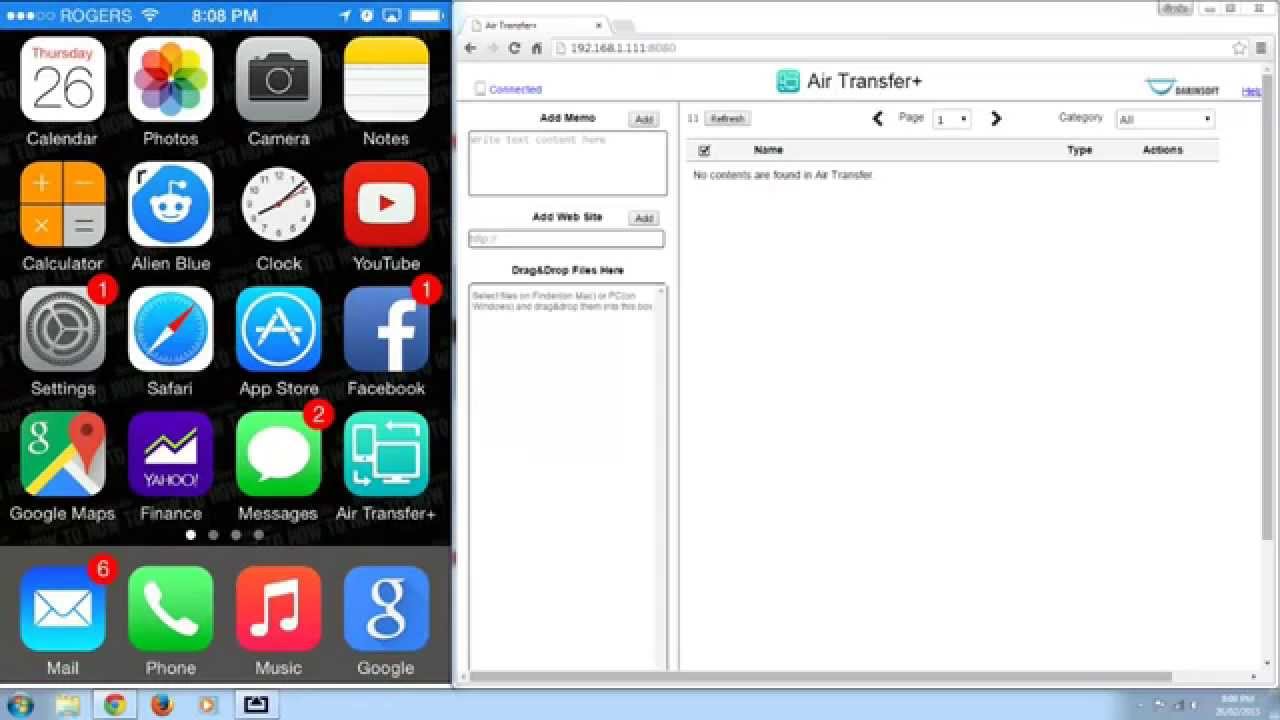
Task: Open Firefox from the Windows taskbar
Action: (161, 705)
